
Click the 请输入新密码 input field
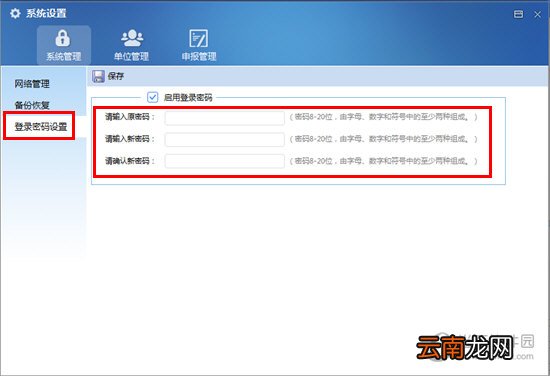point(224,139)
